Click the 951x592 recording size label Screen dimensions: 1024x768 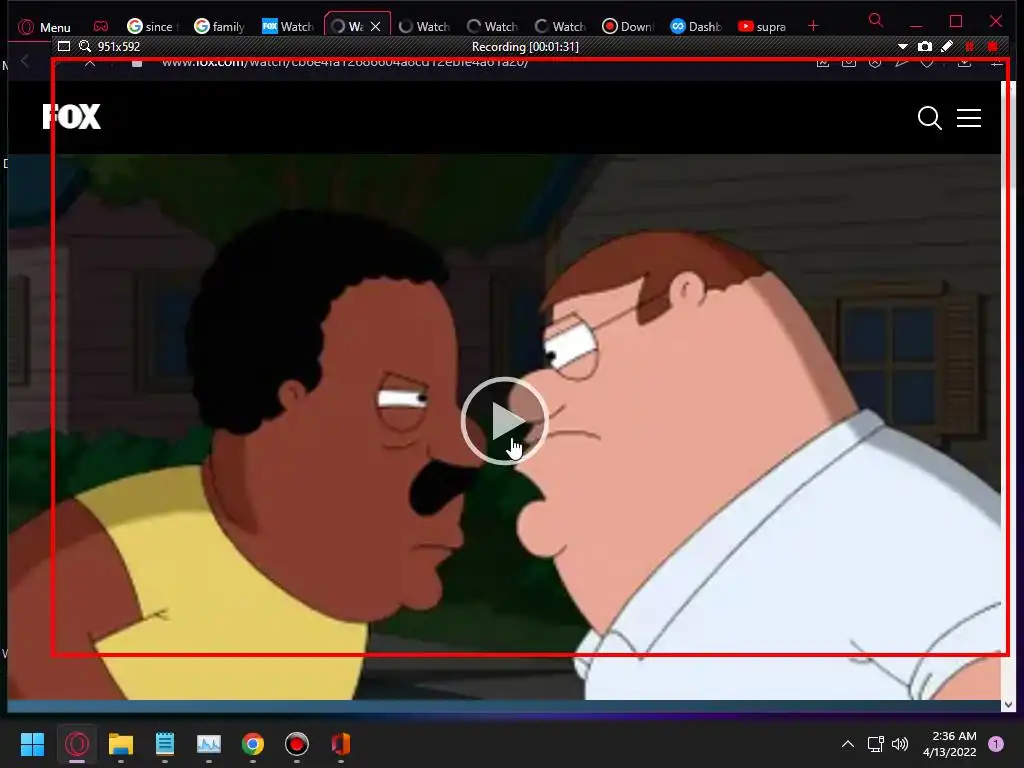119,46
